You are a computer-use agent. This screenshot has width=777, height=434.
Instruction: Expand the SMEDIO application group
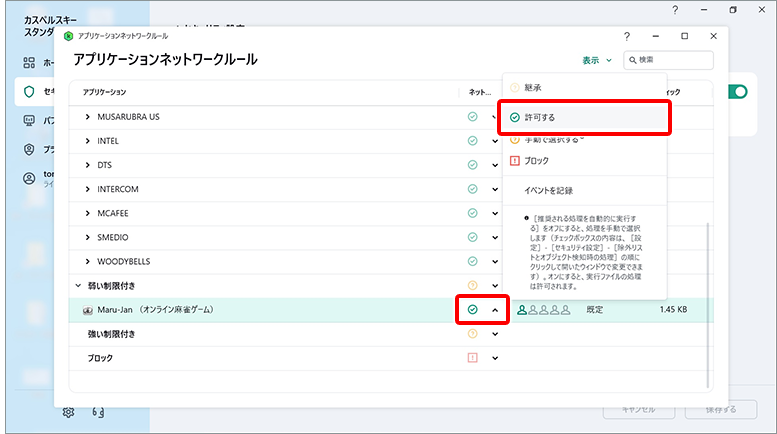(88, 237)
